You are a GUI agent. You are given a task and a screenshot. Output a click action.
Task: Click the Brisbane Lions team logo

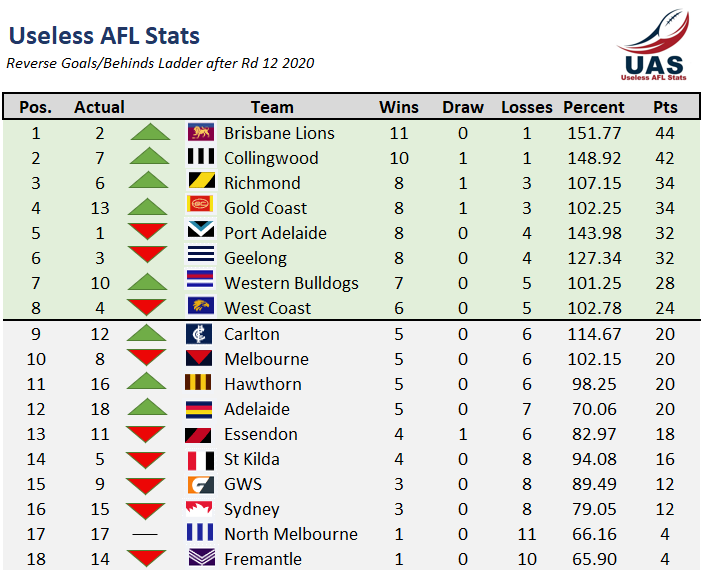[x=201, y=133]
